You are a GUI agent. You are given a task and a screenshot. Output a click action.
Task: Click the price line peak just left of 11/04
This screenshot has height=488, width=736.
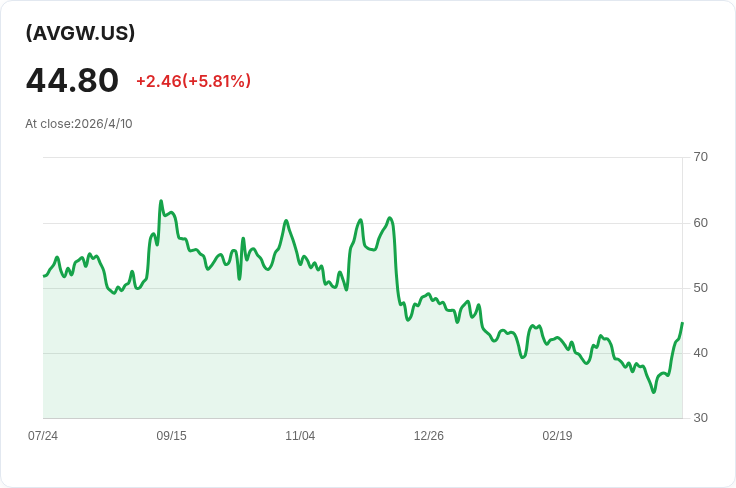(x=286, y=221)
